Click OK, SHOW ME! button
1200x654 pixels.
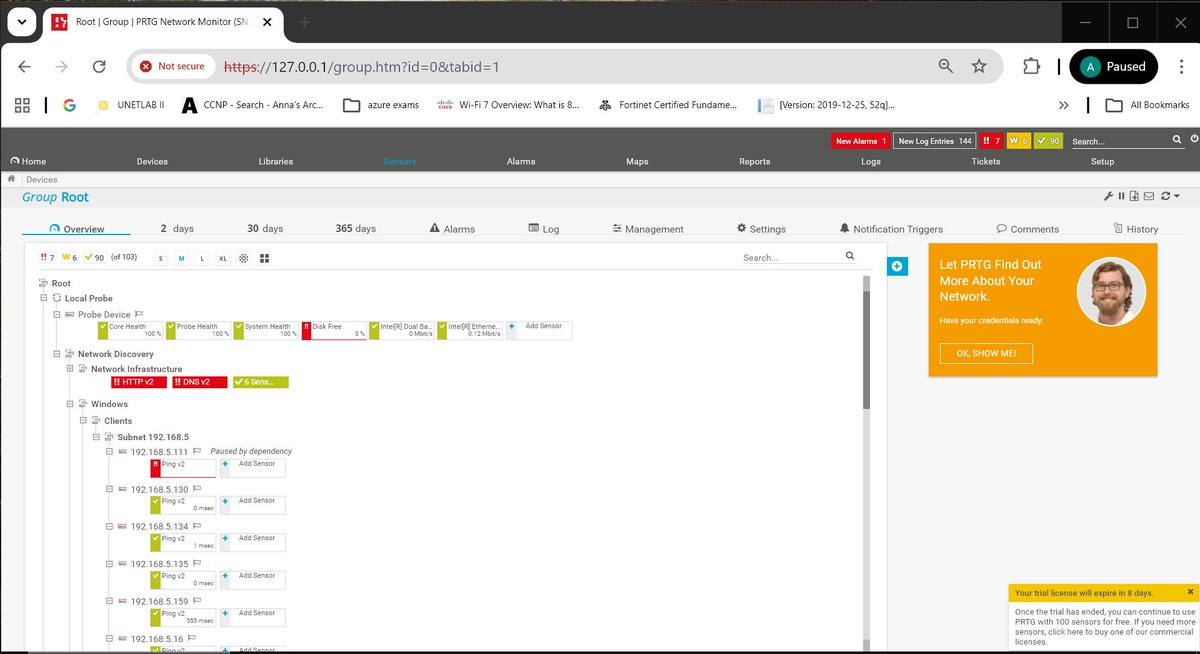(986, 353)
